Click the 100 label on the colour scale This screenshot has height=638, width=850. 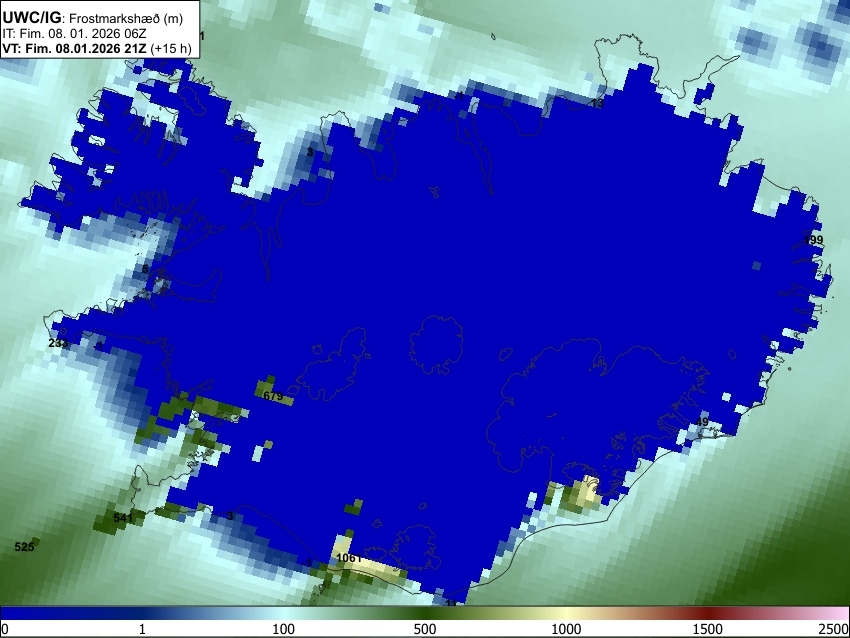click(284, 629)
